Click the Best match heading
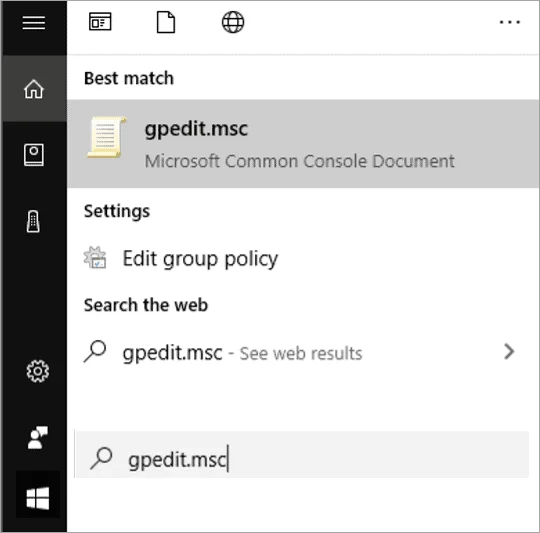Screen dimensions: 540x533 129,78
